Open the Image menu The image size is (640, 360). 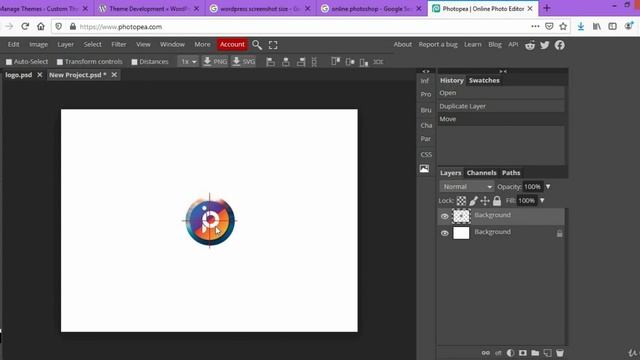[x=38, y=44]
